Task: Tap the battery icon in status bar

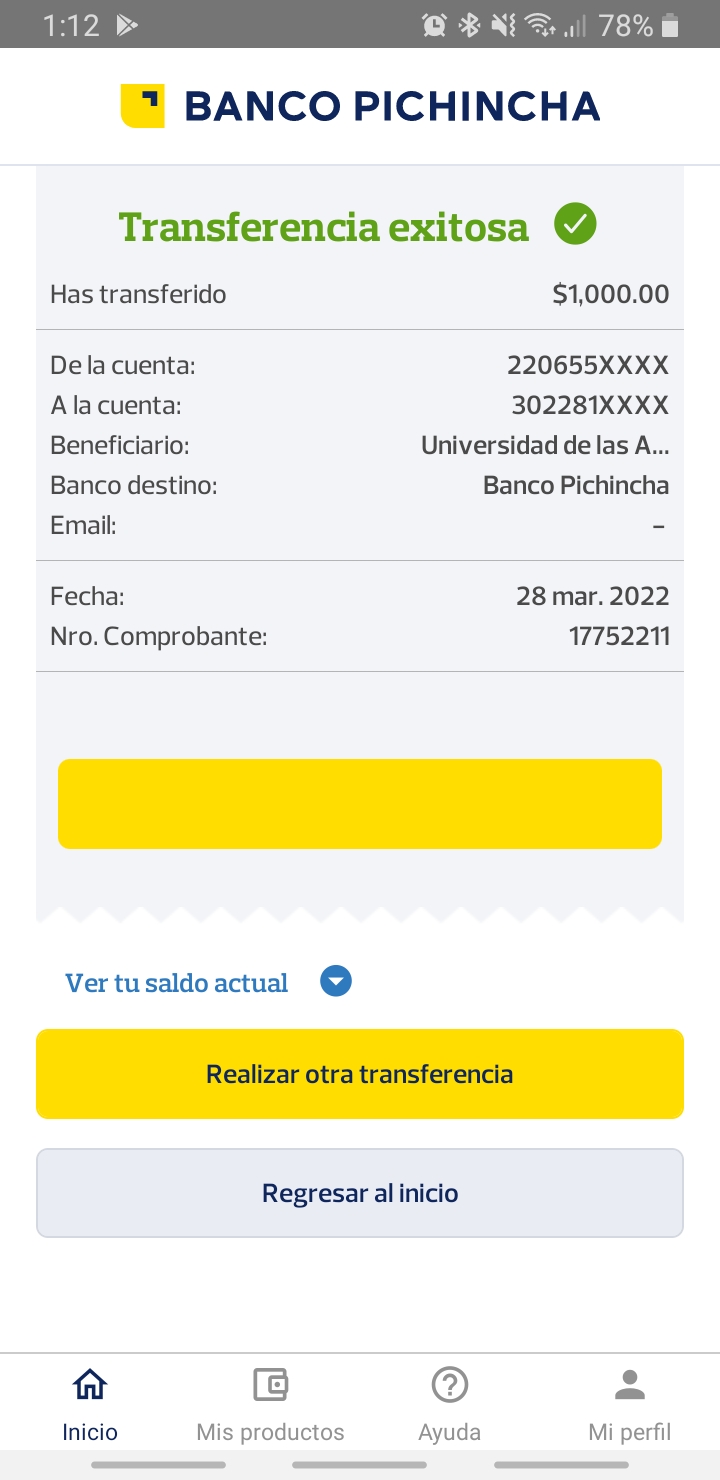Action: click(670, 26)
